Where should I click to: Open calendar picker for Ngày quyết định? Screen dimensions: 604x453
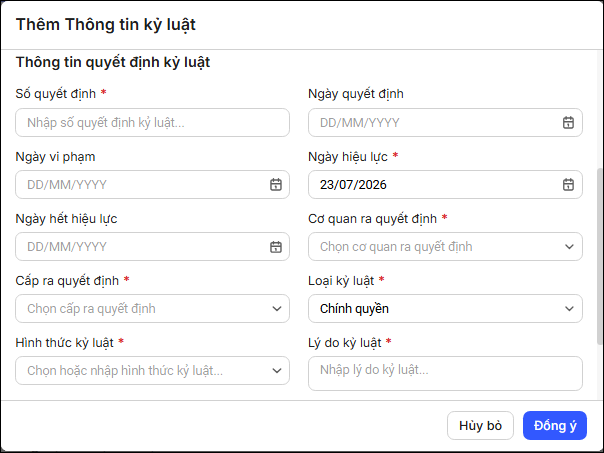pyautogui.click(x=568, y=122)
